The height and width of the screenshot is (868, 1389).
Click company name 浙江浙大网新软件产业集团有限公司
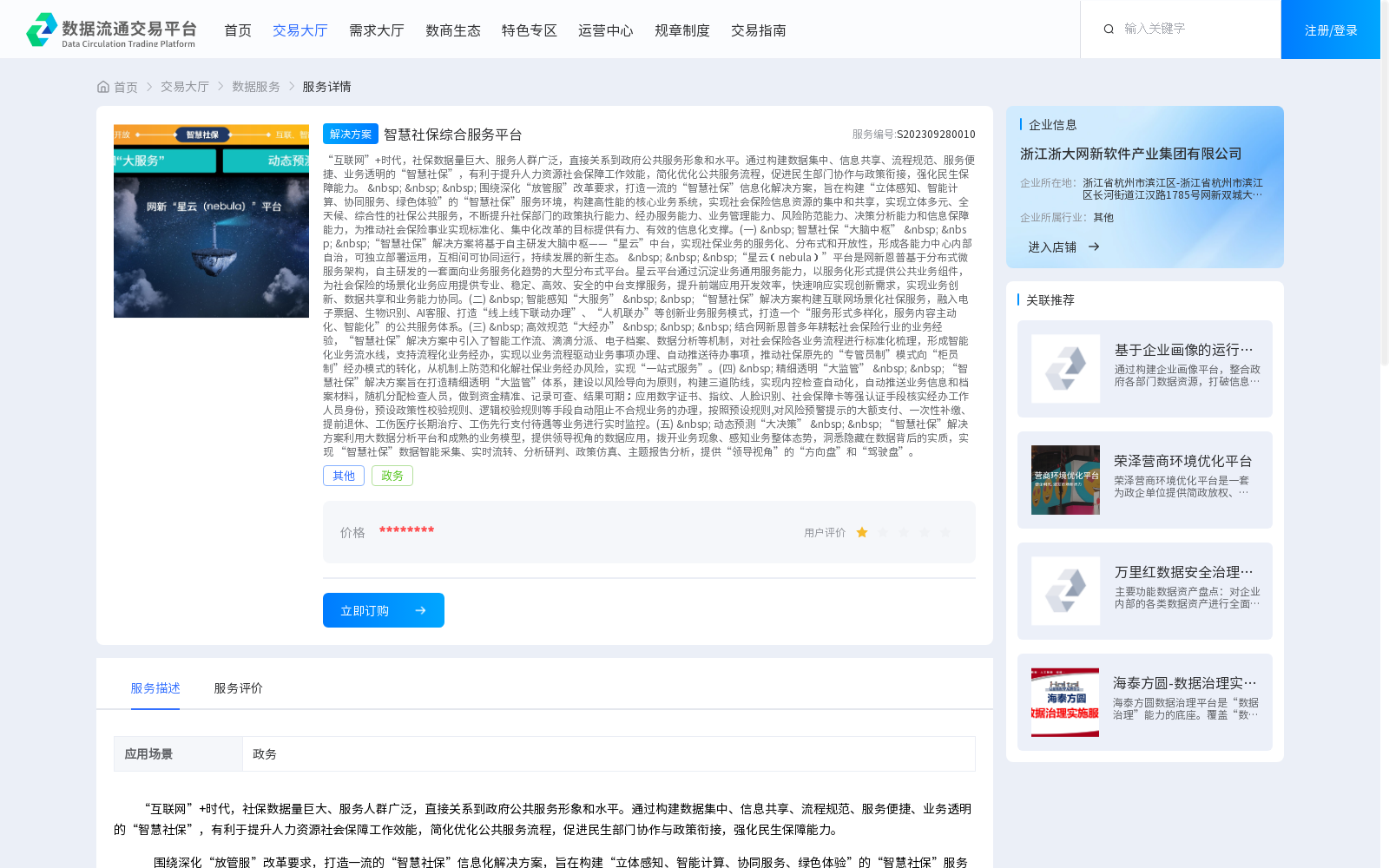click(1131, 154)
